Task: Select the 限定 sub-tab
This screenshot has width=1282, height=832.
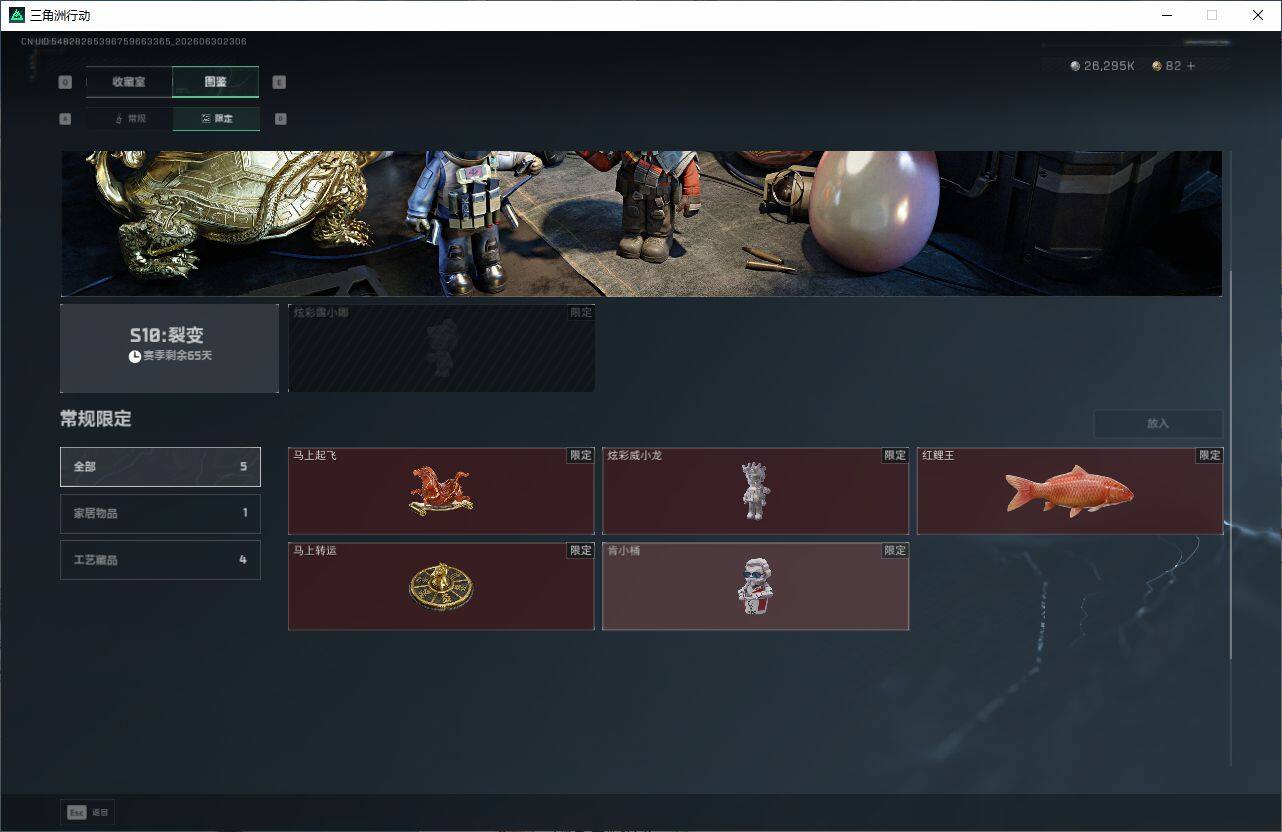Action: [x=216, y=119]
